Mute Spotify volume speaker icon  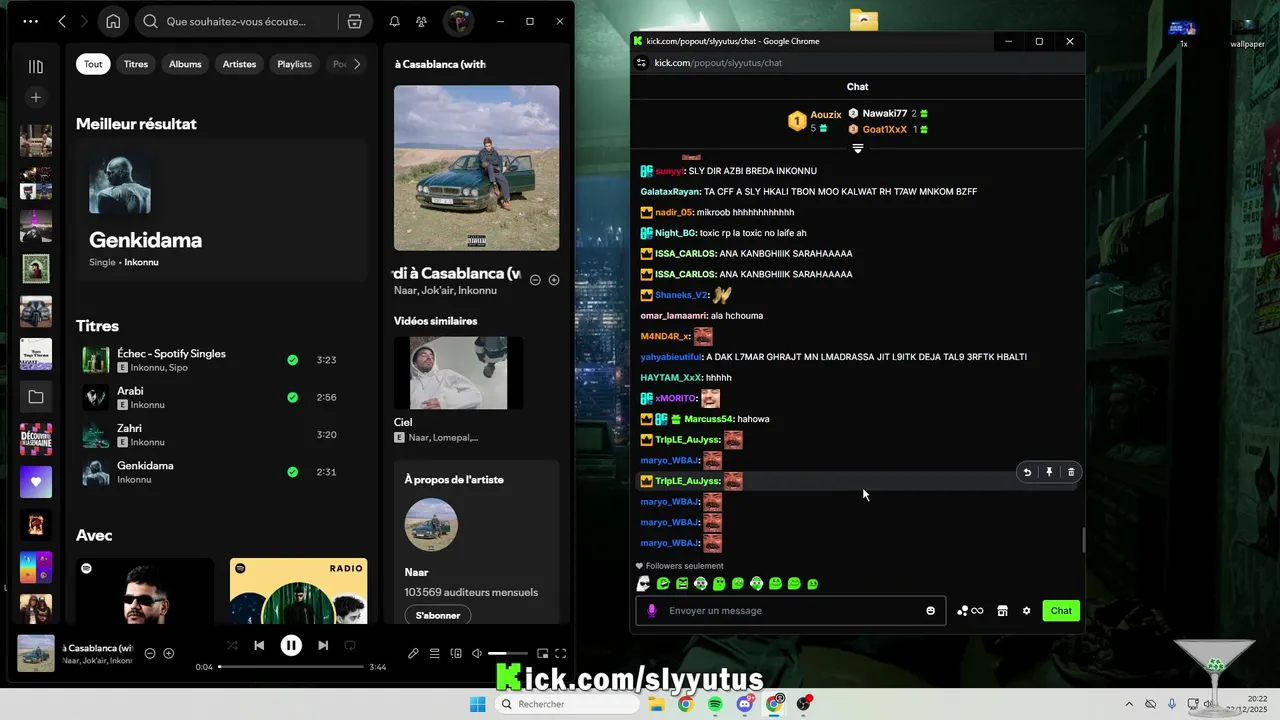coord(477,654)
